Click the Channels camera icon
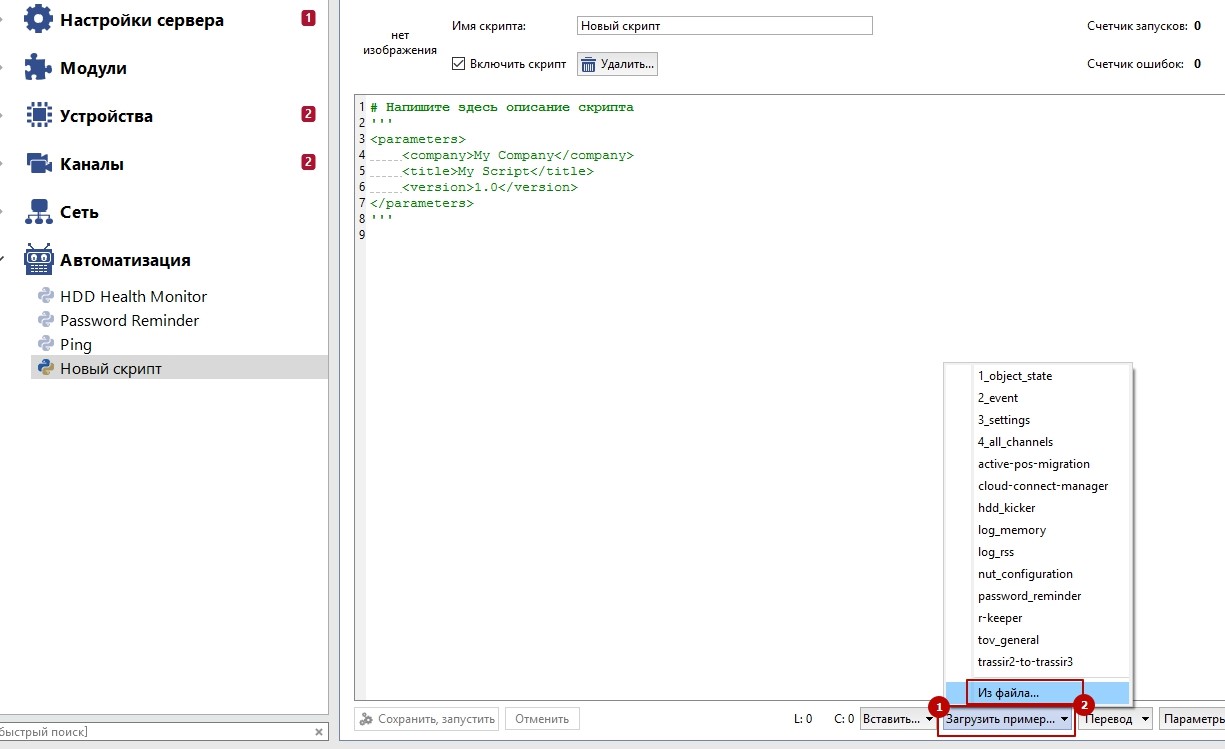1225x749 pixels. [x=38, y=164]
